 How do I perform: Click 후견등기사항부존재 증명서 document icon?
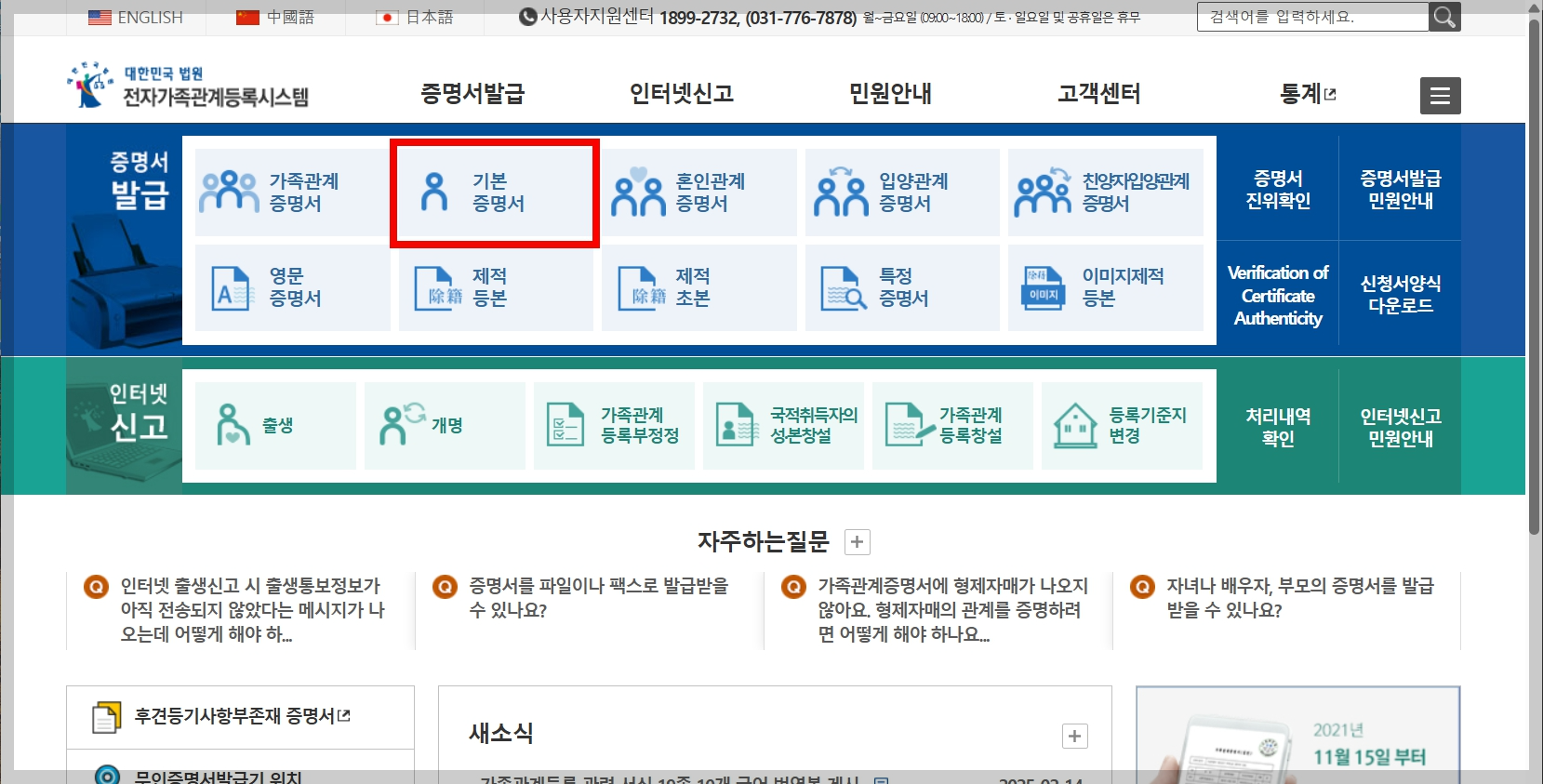(107, 717)
